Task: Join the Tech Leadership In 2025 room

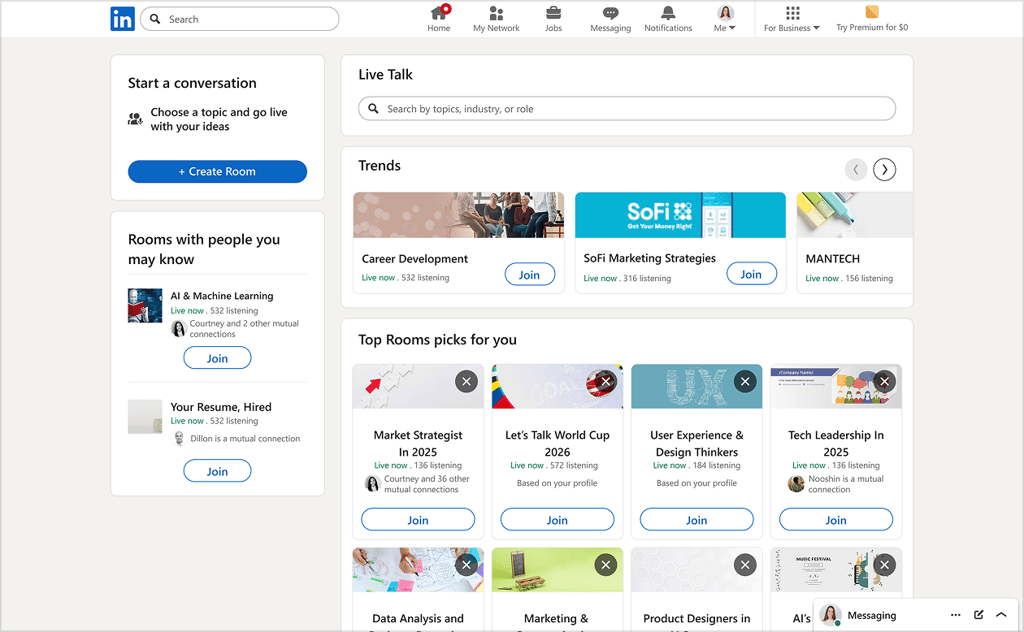Action: click(x=836, y=520)
